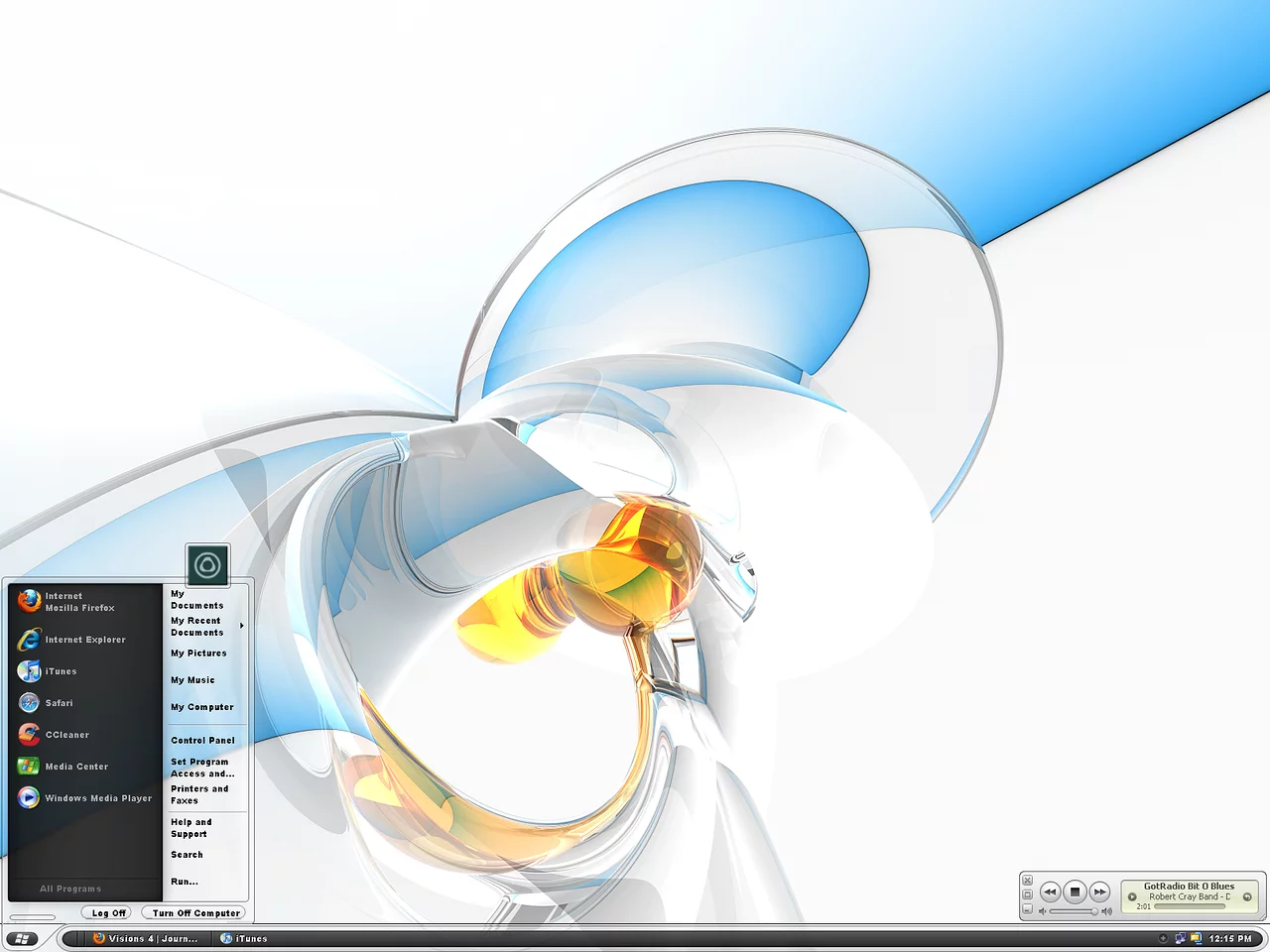Switch to the Firefox Visions 4 taskbar window
The width and height of the screenshot is (1270, 952).
click(x=146, y=938)
